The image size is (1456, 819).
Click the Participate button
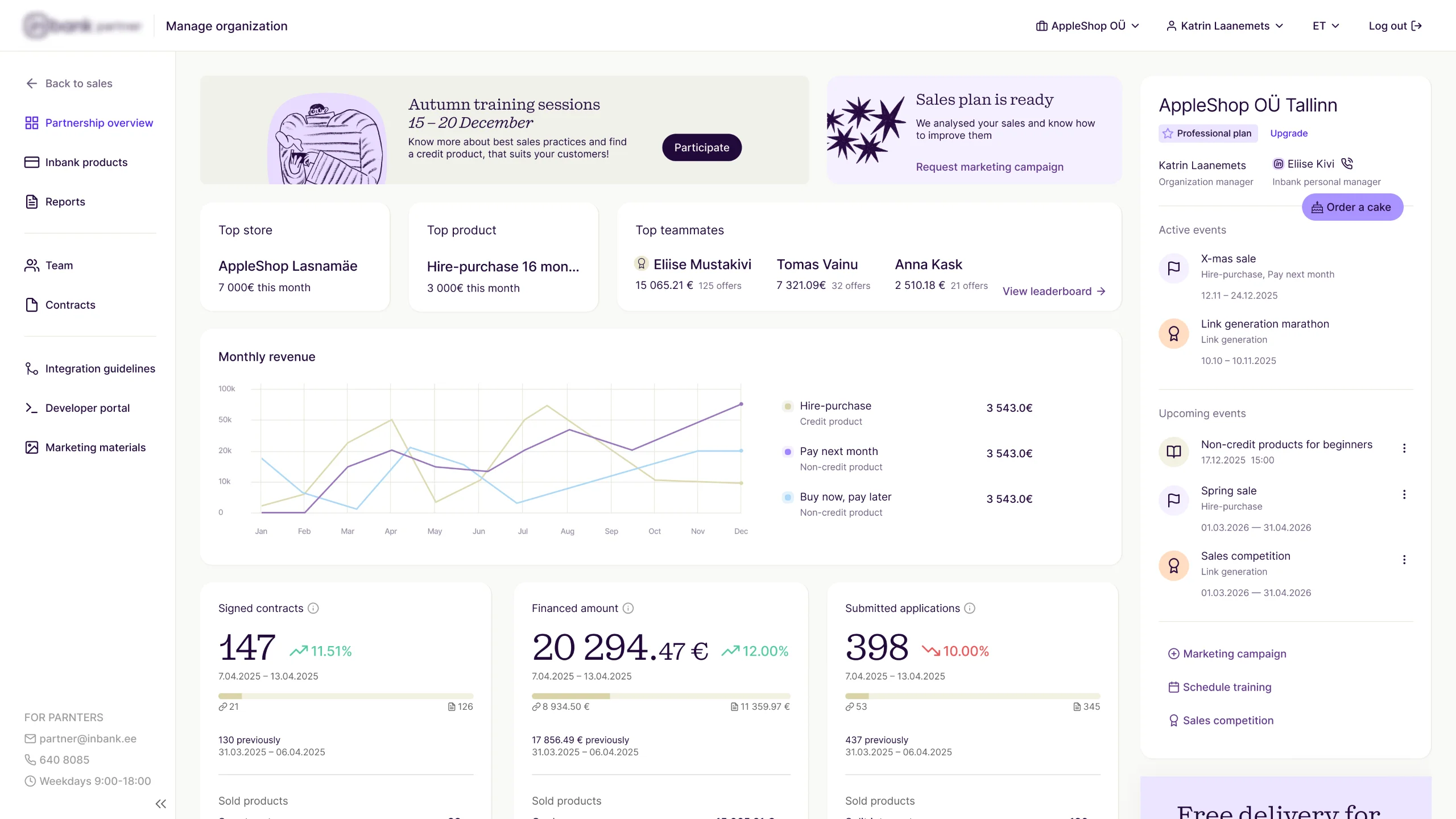click(702, 147)
